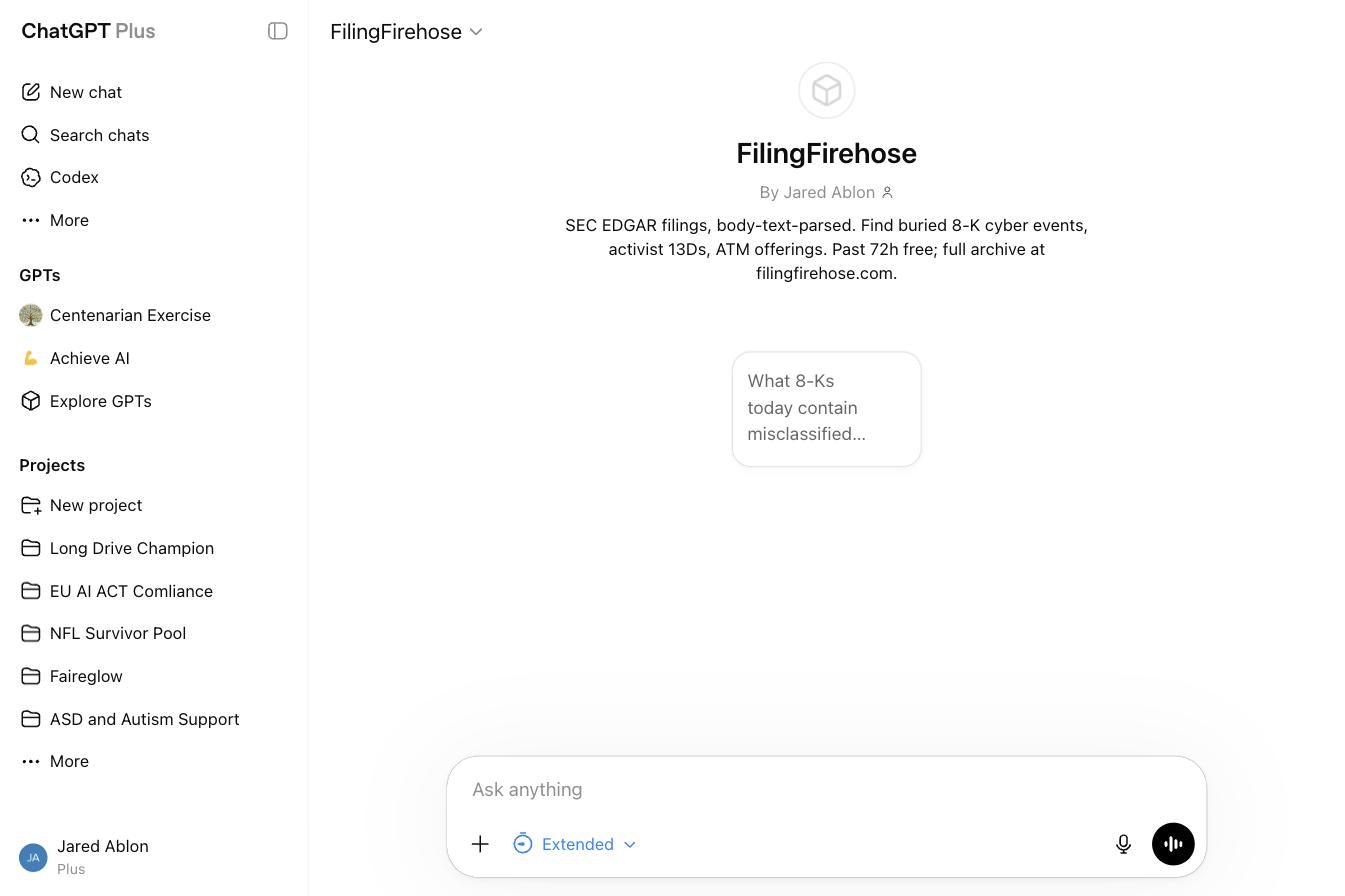Open the FilingFirehose title dropdown

407,31
